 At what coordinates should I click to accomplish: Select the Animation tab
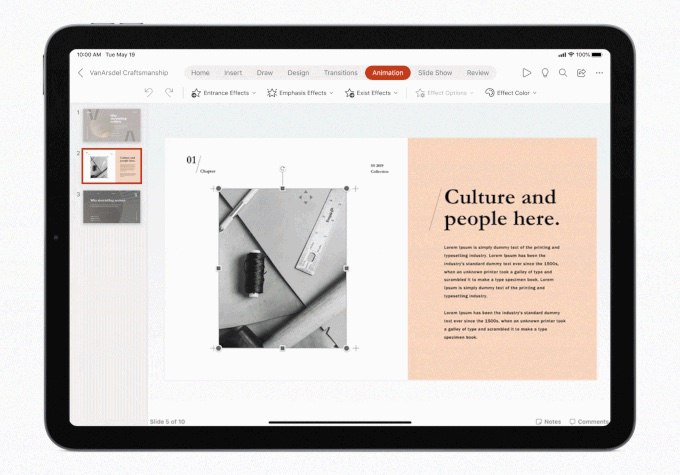pos(388,73)
